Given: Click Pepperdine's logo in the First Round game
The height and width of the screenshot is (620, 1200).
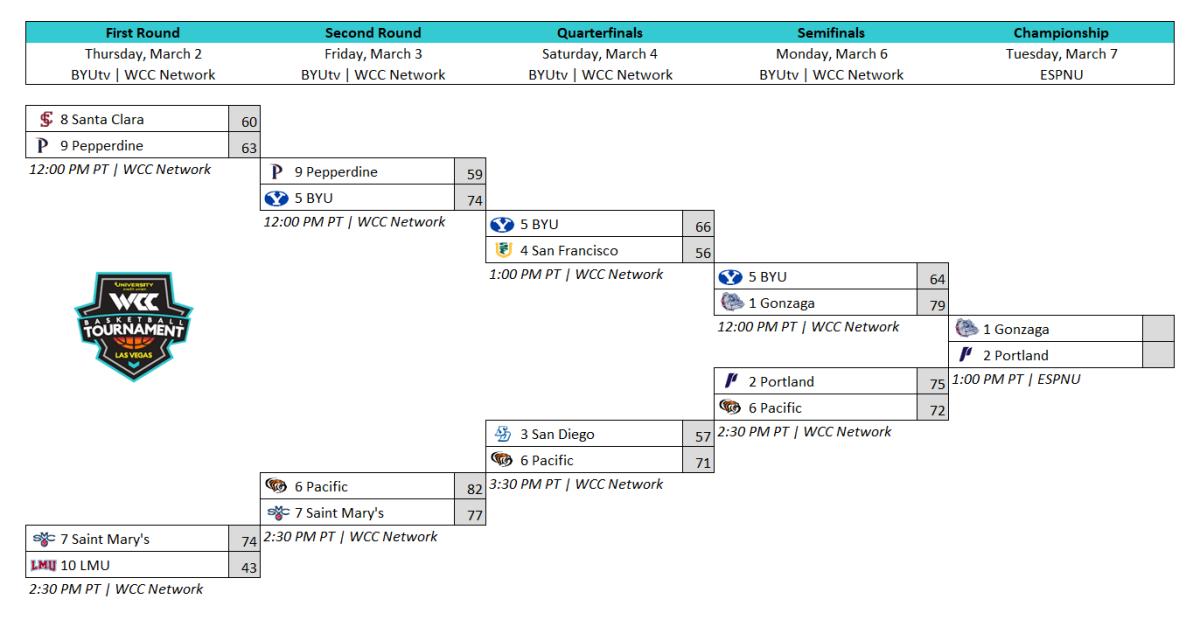Looking at the screenshot, I should [42, 147].
